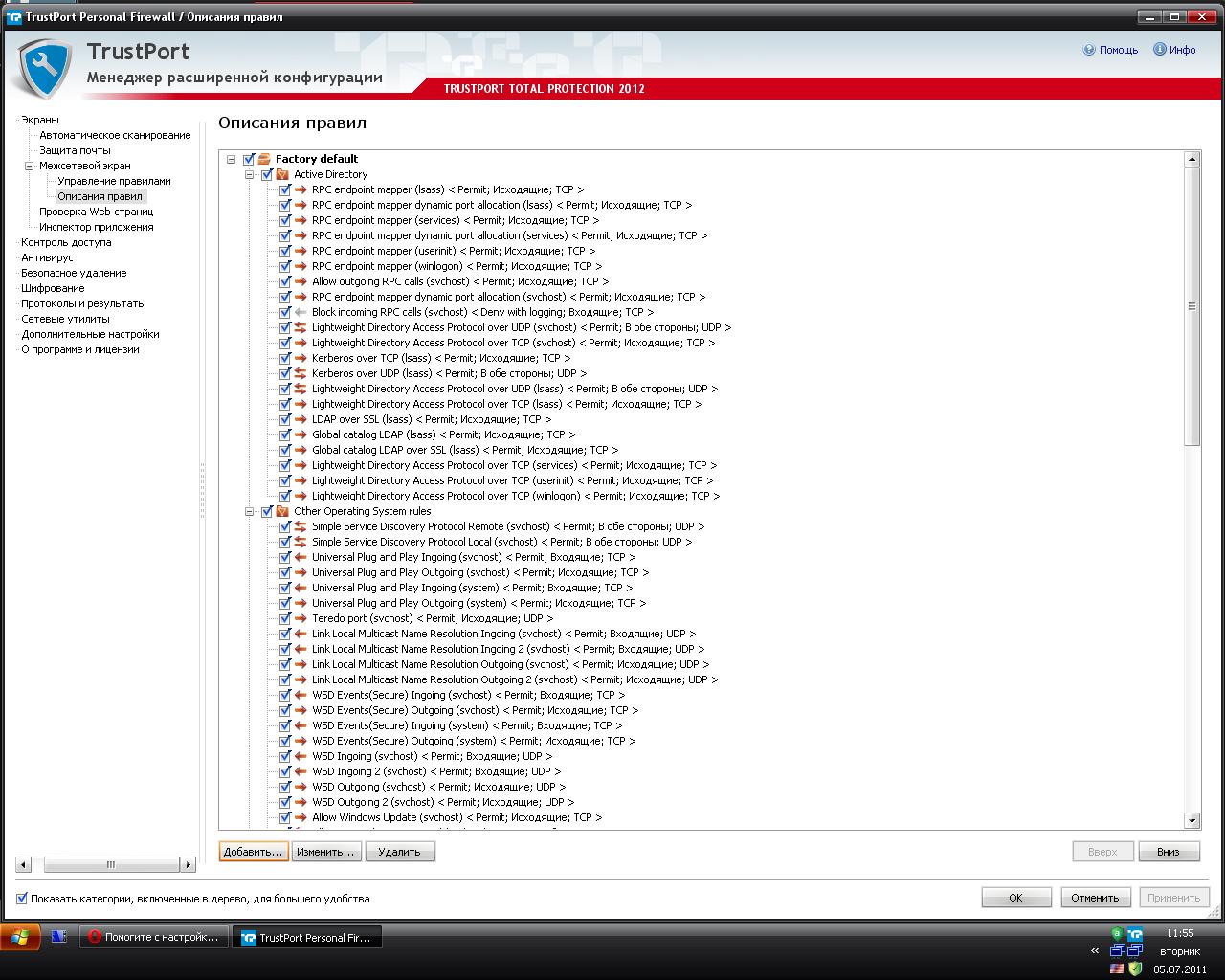
Task: Click the Инфо information icon
Action: tap(1159, 50)
